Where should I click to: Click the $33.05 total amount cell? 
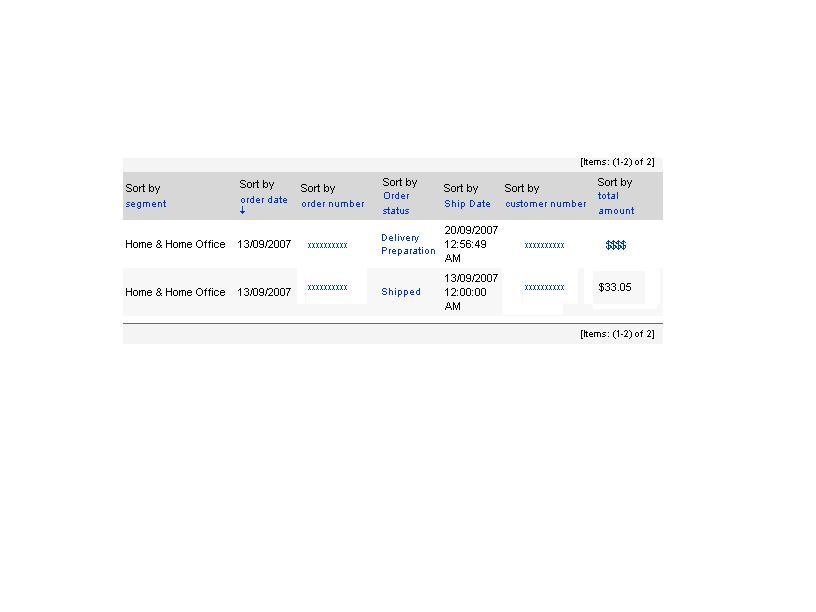point(615,287)
